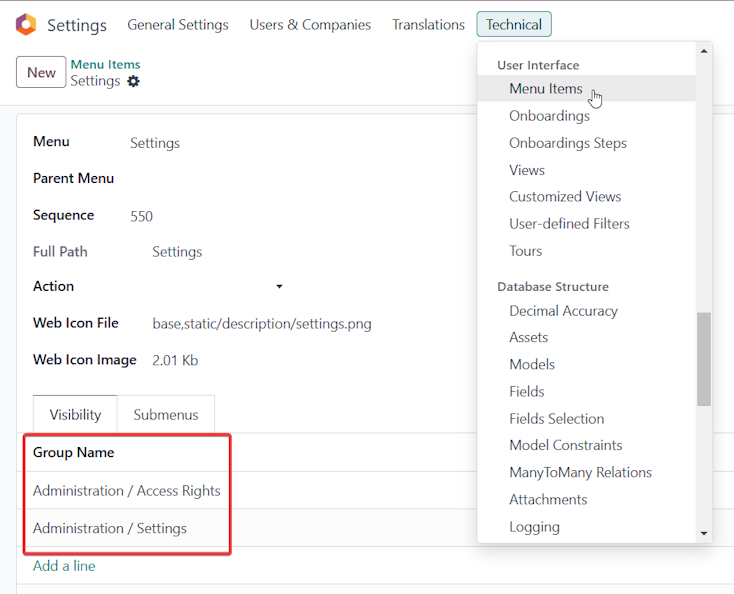Open the gear actions icon beside Settings
Screen dimensions: 734x594
[x=133, y=81]
